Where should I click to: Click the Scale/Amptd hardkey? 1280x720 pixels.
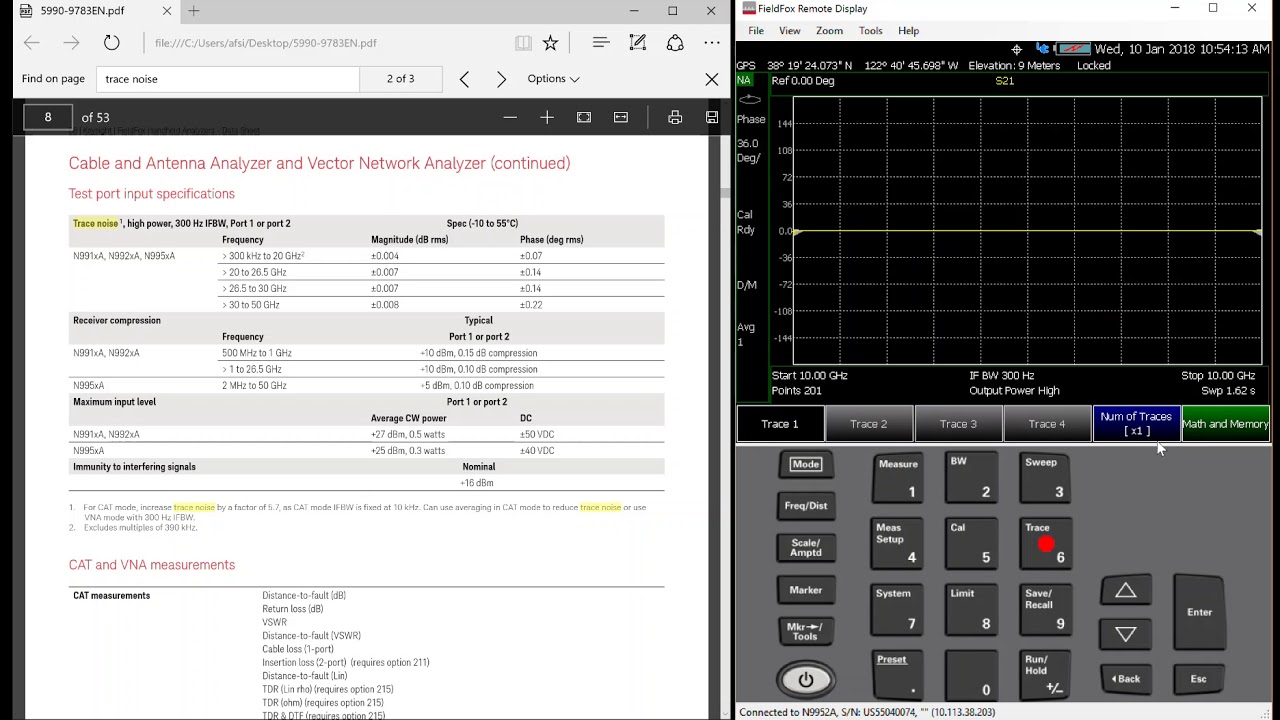(x=805, y=548)
